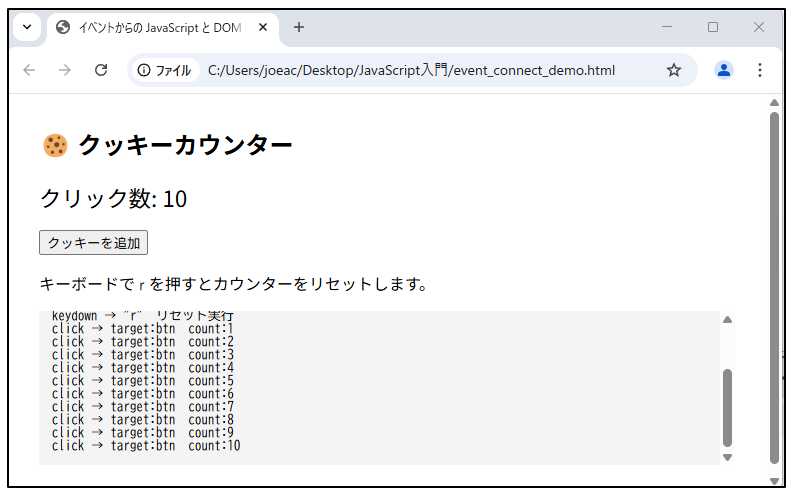The height and width of the screenshot is (496, 791).
Task: Reload the event_connect_demo page
Action: pyautogui.click(x=100, y=70)
